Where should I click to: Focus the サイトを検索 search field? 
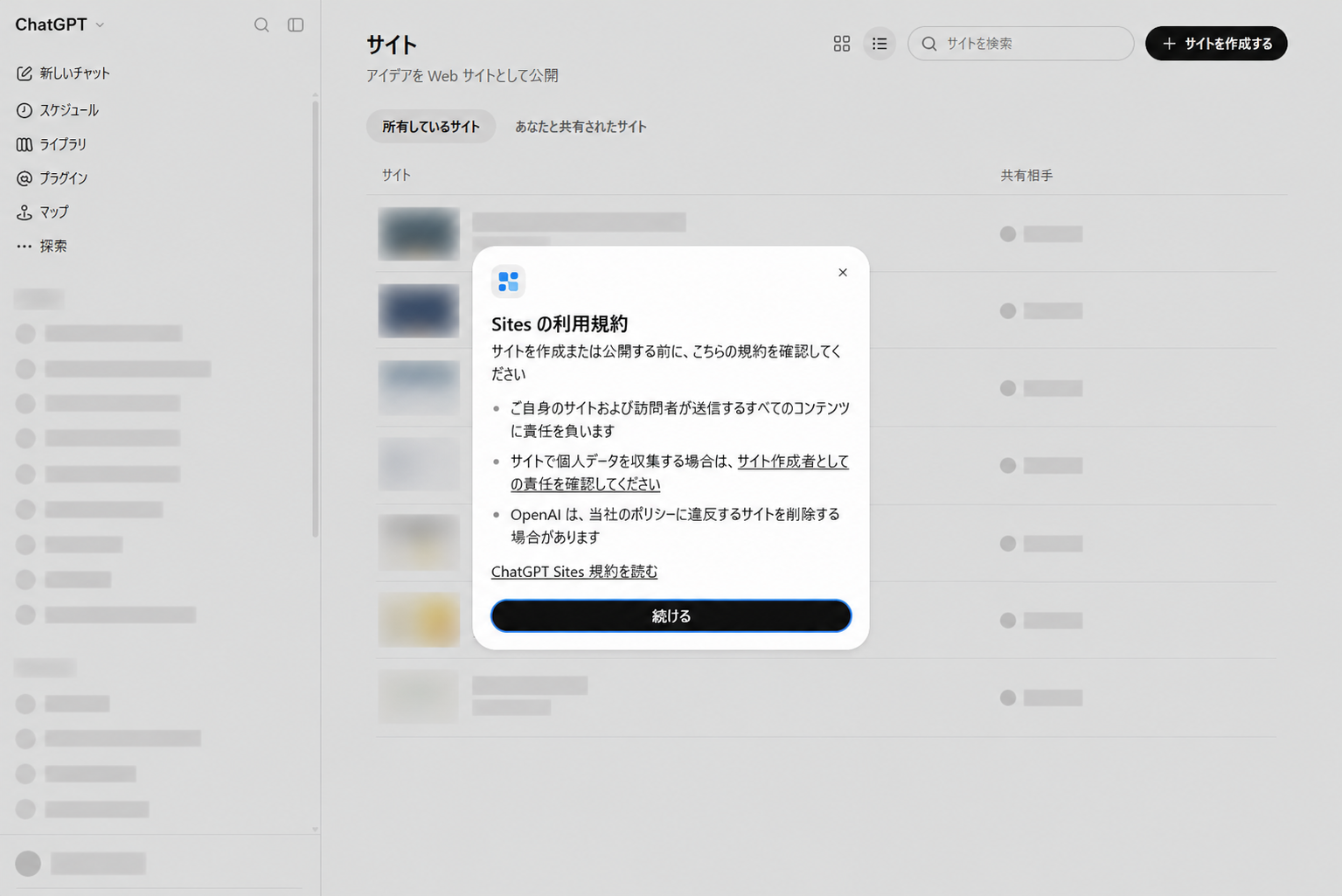click(1020, 44)
